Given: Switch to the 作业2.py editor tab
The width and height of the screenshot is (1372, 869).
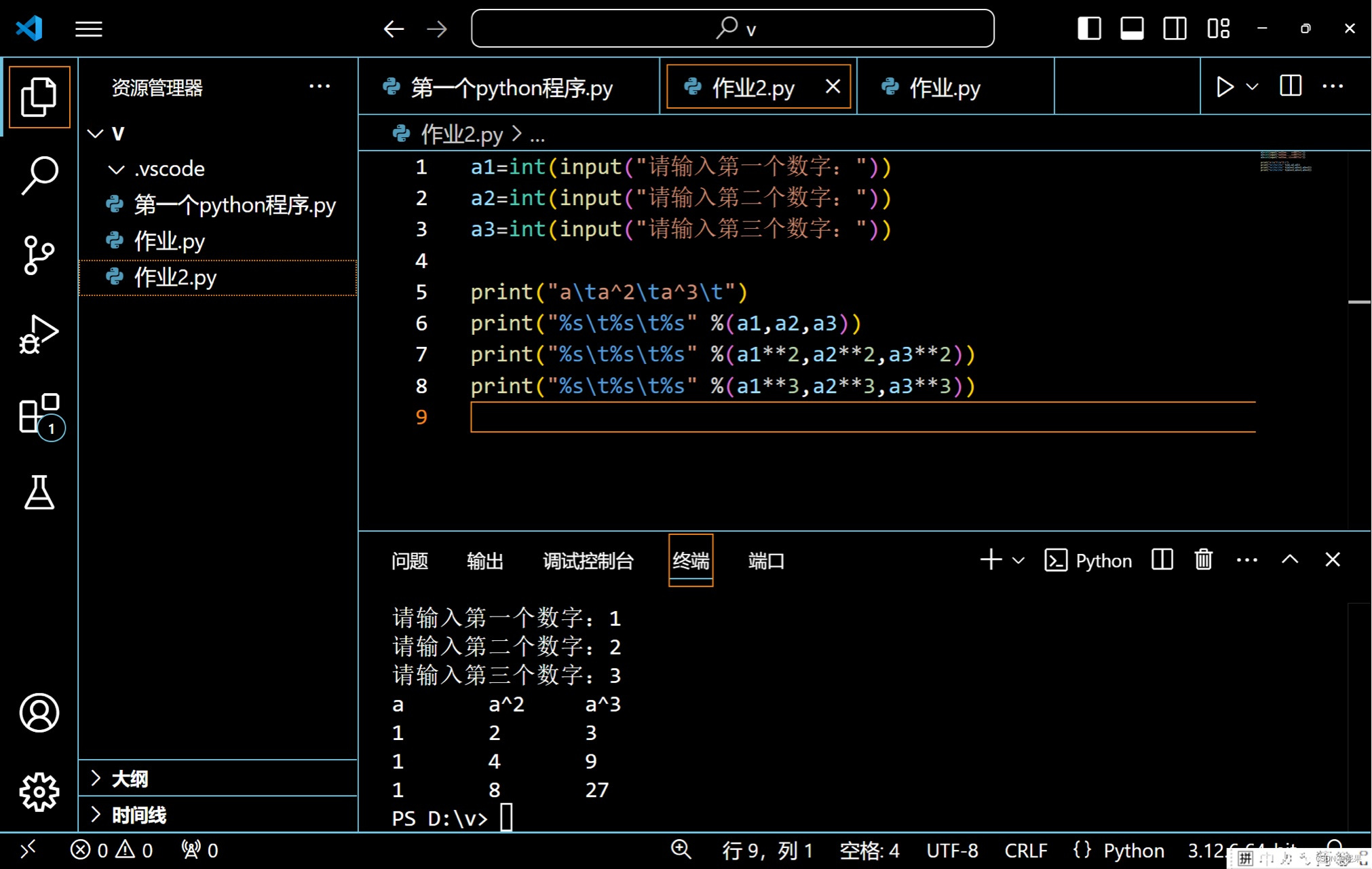Looking at the screenshot, I should (758, 87).
